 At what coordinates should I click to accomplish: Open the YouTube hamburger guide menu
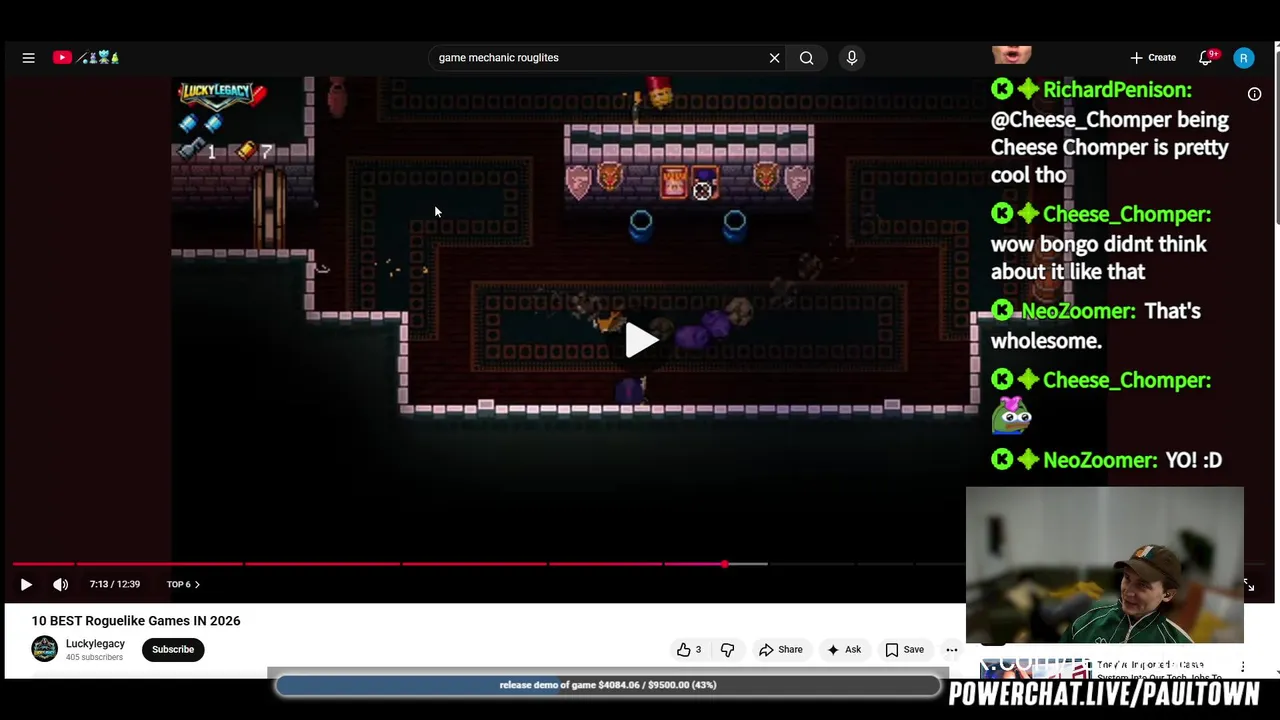[29, 58]
